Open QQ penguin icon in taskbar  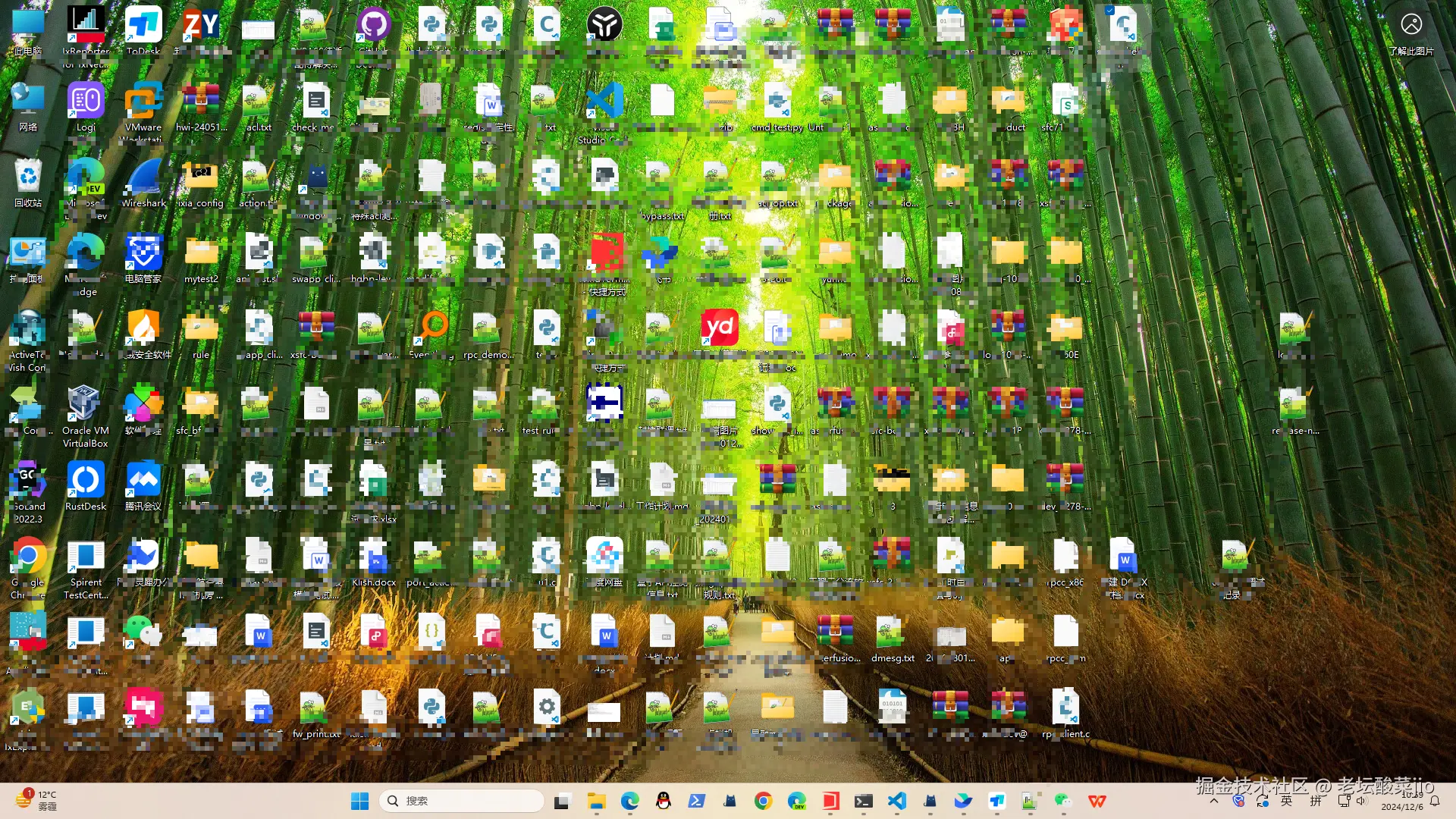(x=664, y=801)
